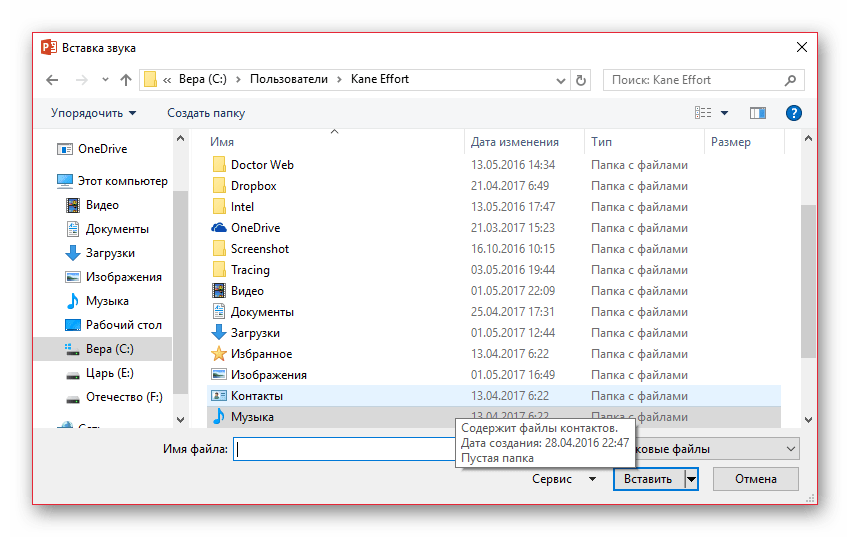Go up one folder level
Screen dimensions: 850x537
125,80
